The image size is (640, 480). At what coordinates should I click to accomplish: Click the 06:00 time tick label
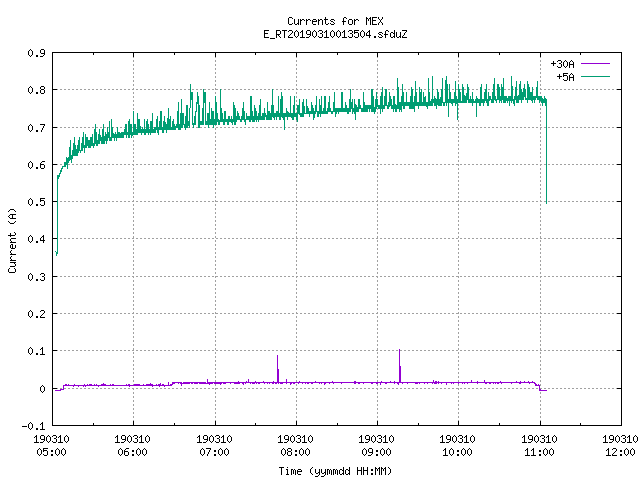(x=133, y=452)
